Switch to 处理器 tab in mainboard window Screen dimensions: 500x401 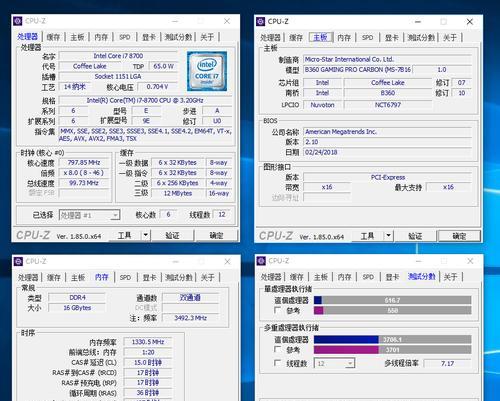pyautogui.click(x=270, y=38)
